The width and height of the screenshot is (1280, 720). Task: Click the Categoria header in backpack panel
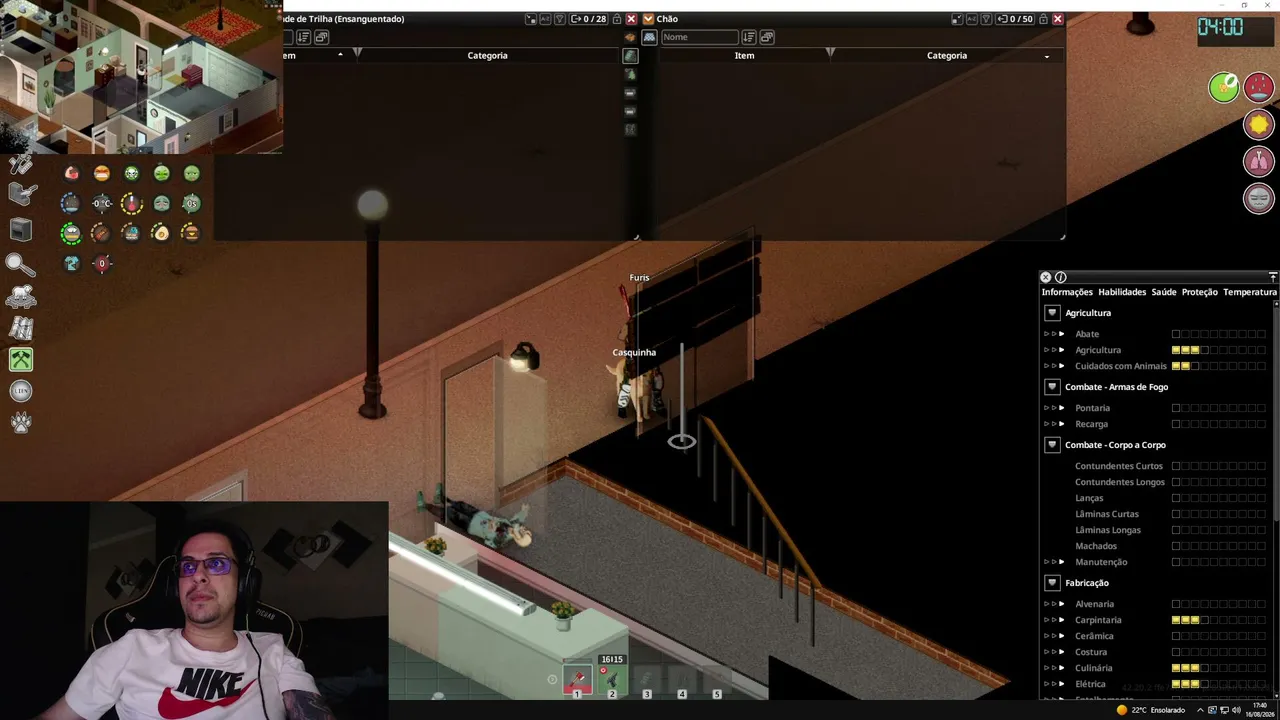coord(487,56)
